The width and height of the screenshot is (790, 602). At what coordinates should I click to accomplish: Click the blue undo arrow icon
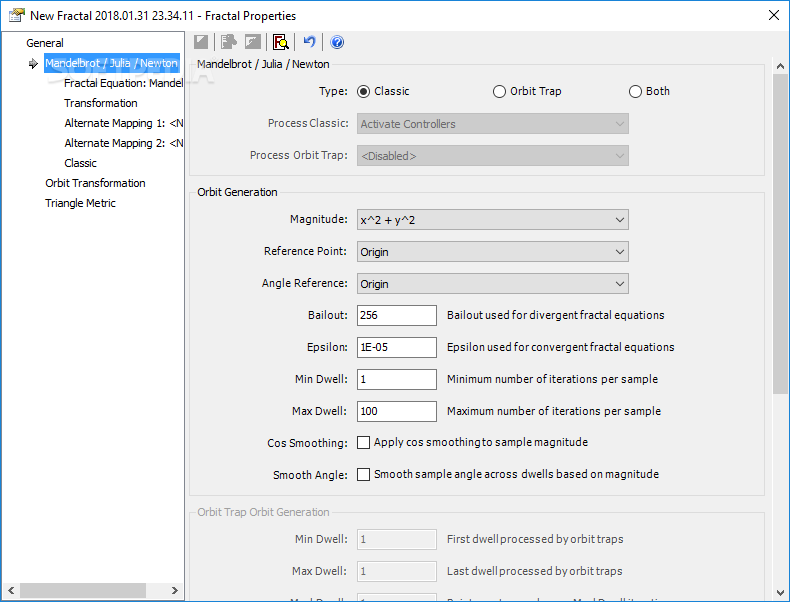(309, 42)
